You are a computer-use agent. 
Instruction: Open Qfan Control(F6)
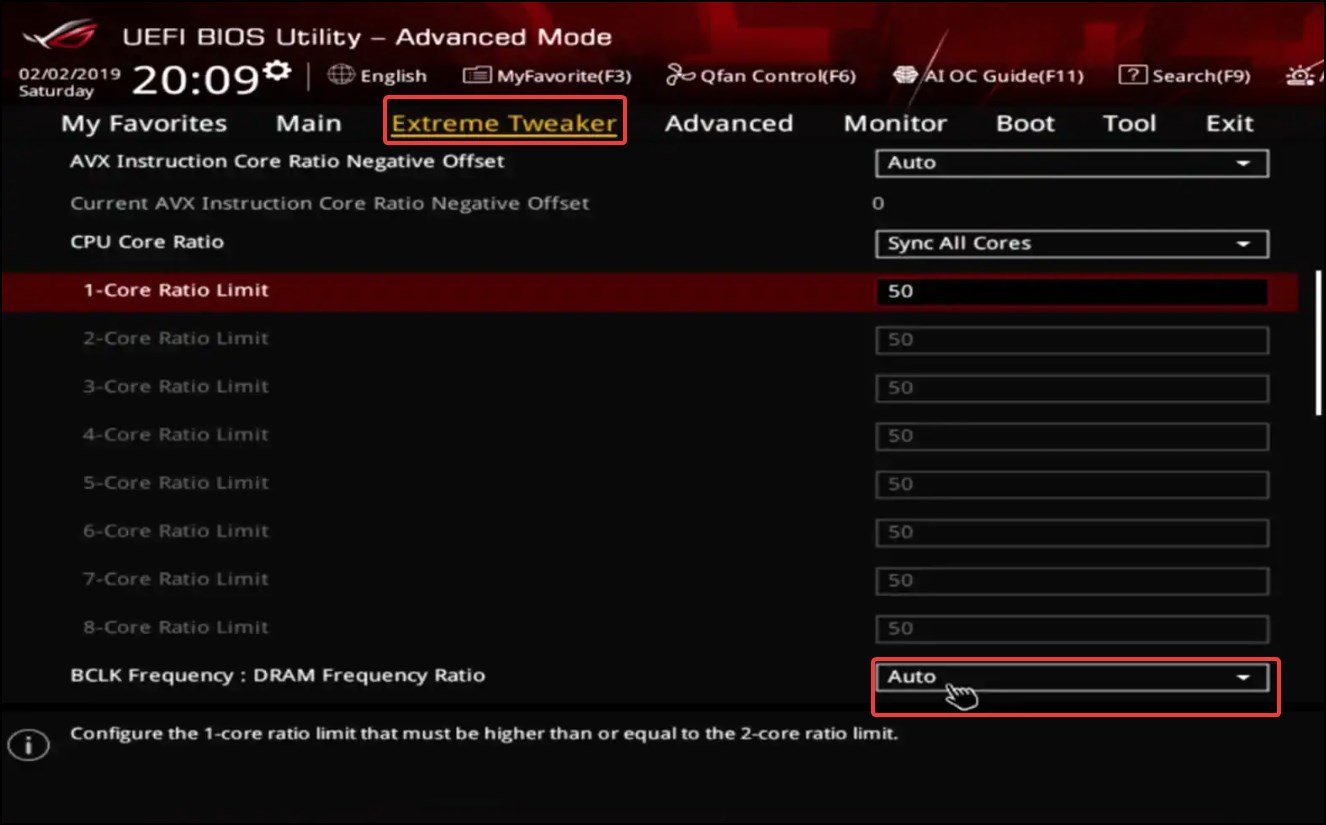(x=761, y=75)
